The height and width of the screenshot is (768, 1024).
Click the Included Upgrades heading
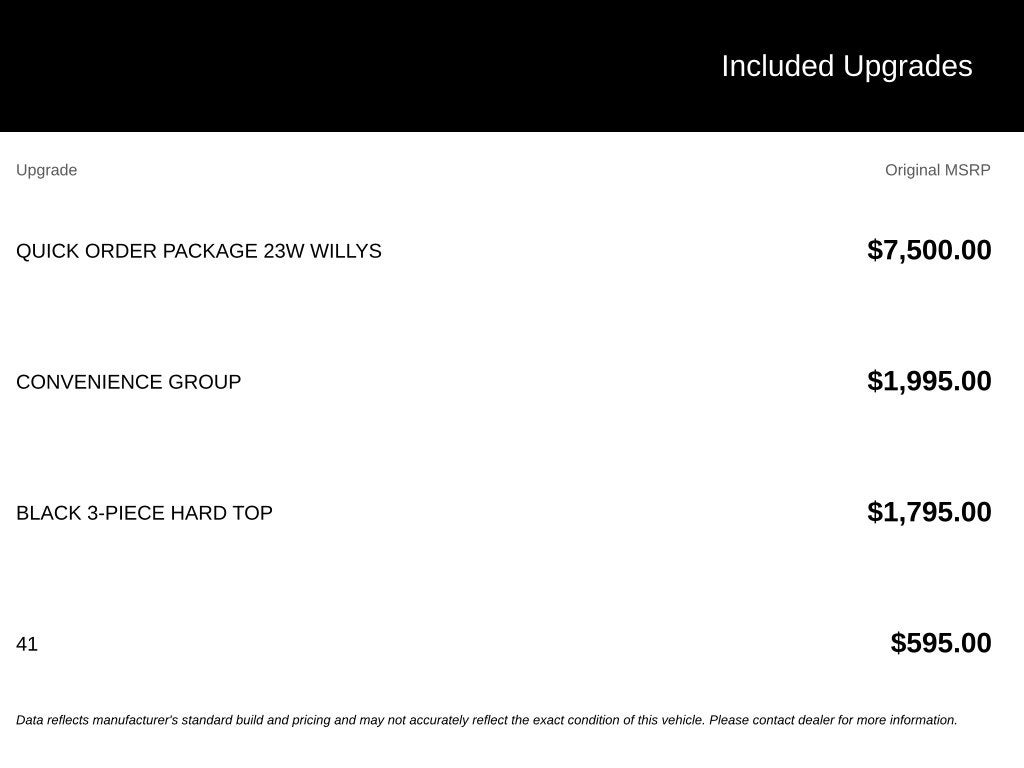(846, 66)
